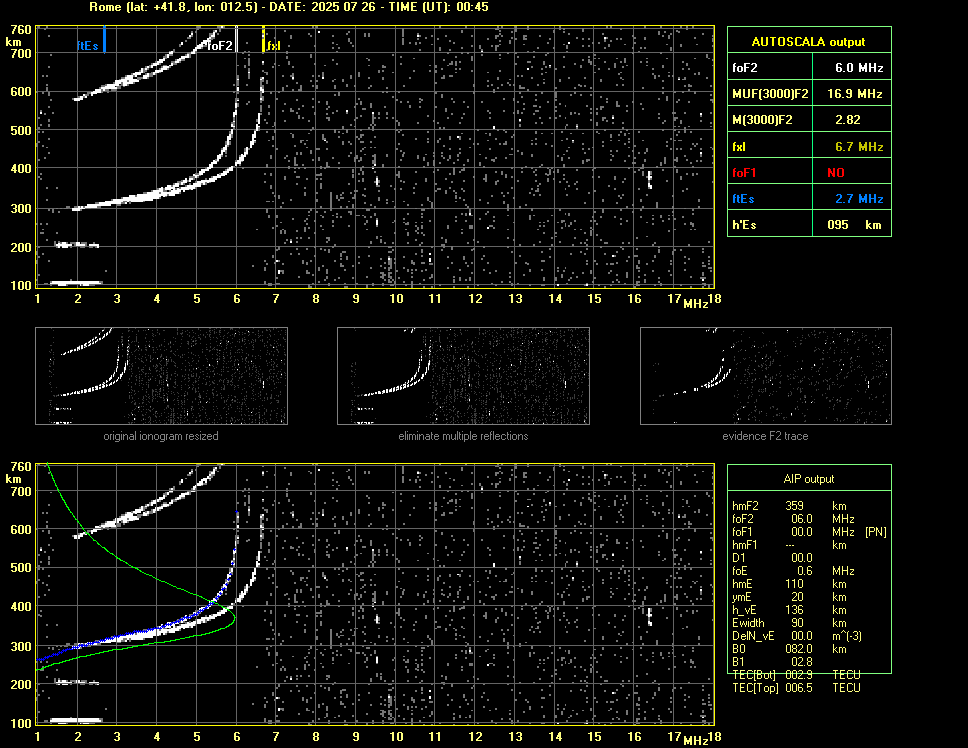This screenshot has height=748, width=968.
Task: Click the [PN] label beside foF1
Action: click(876, 531)
